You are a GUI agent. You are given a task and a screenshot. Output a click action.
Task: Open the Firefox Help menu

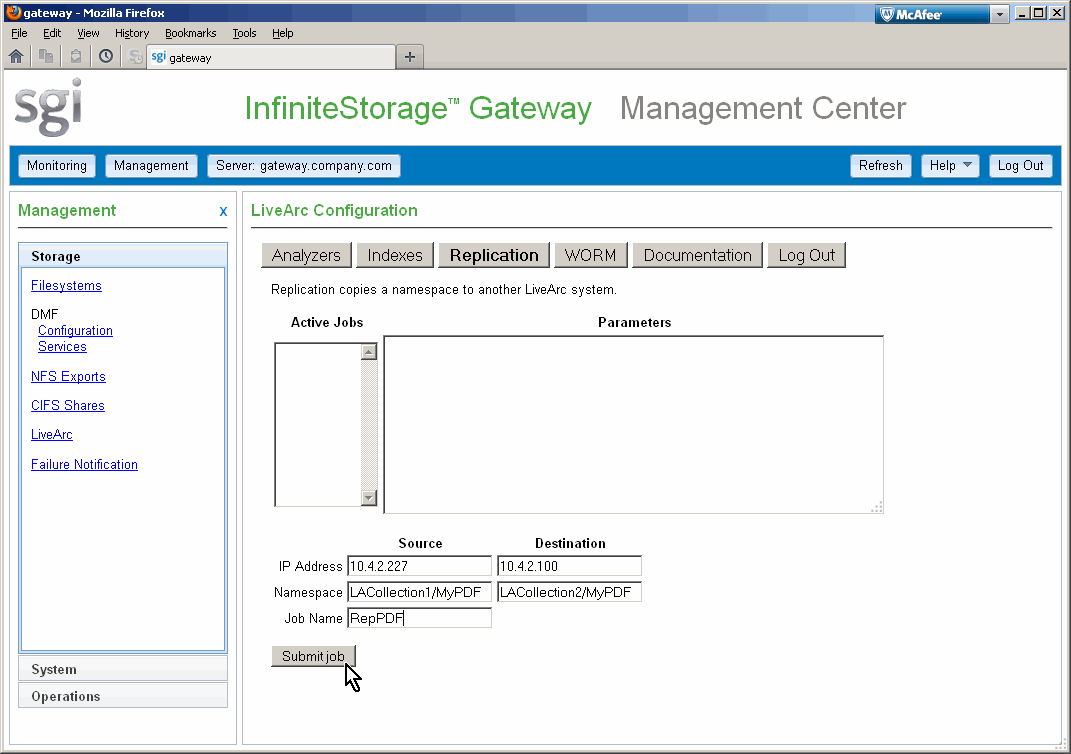coord(283,33)
